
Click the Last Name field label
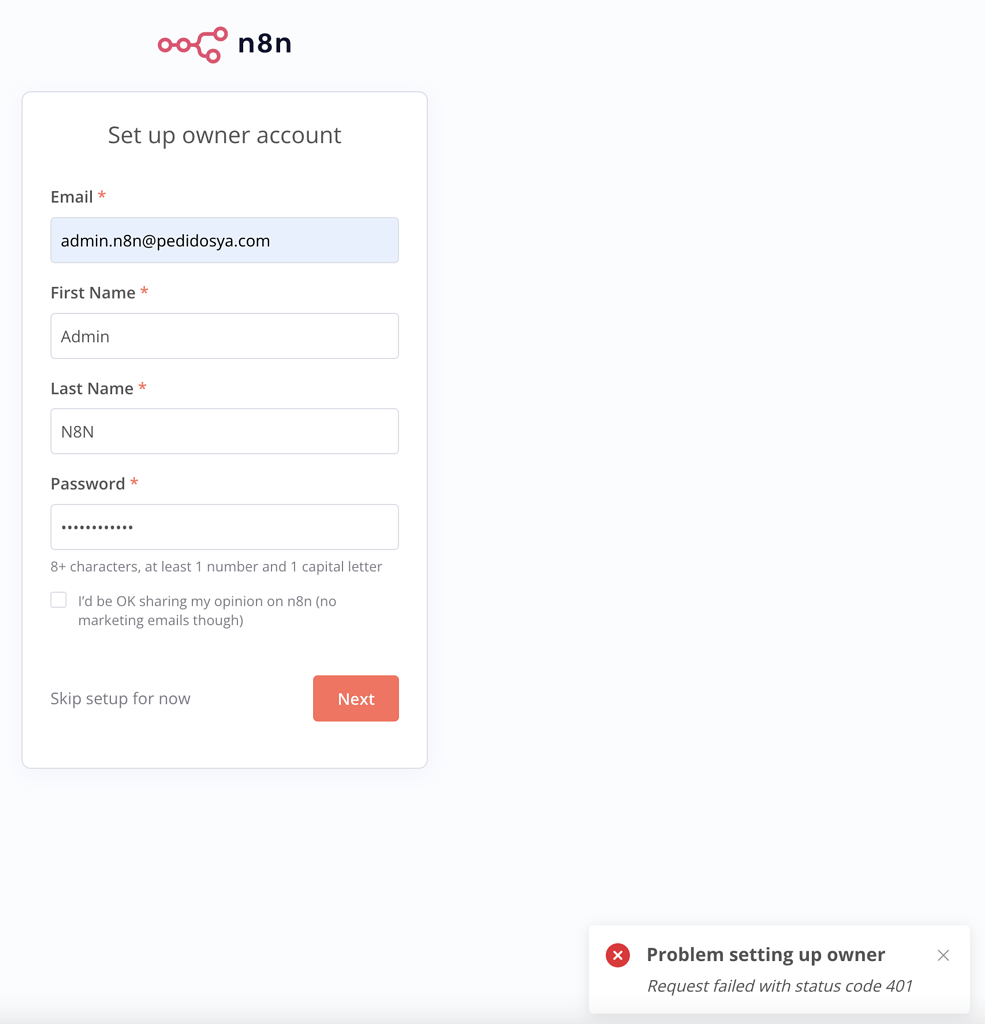pyautogui.click(x=92, y=388)
